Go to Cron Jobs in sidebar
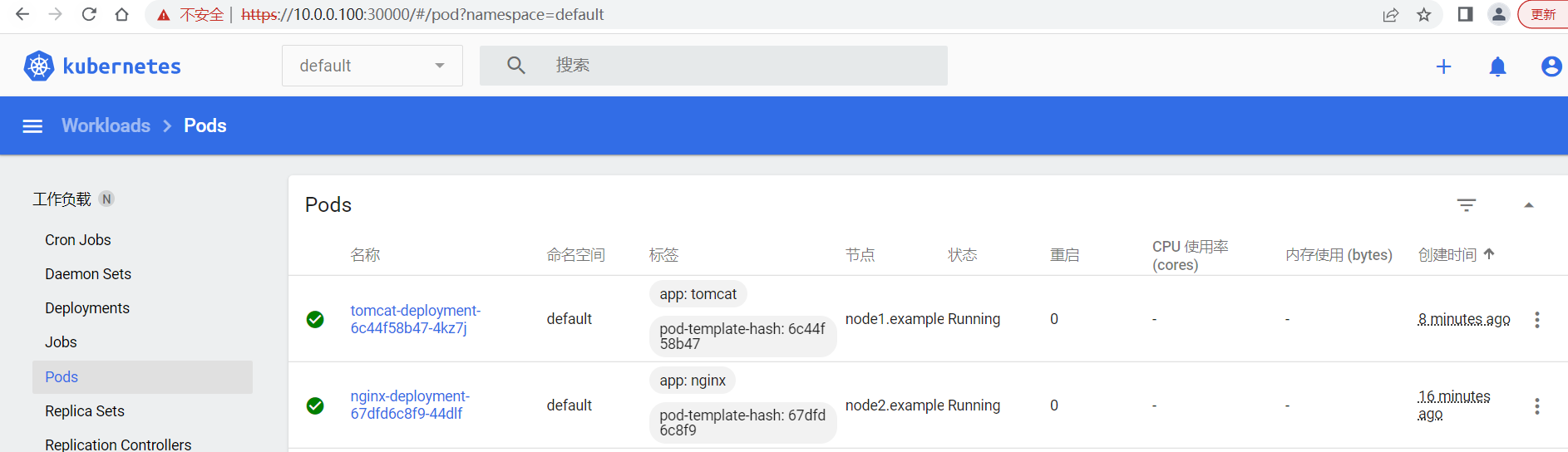Screen dimensions: 1568x452 coord(78,240)
